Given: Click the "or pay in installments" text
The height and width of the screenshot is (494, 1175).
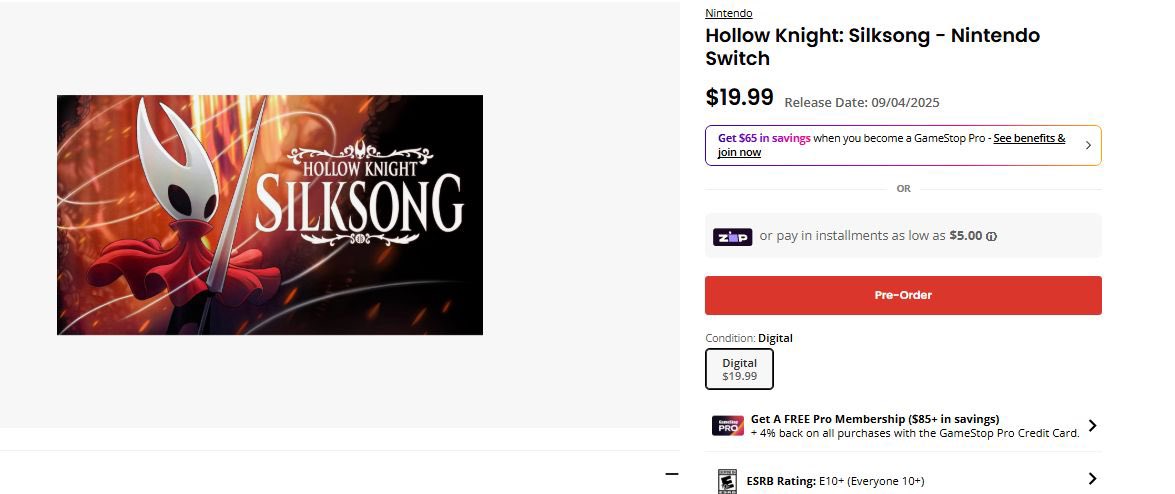Looking at the screenshot, I should [x=852, y=236].
